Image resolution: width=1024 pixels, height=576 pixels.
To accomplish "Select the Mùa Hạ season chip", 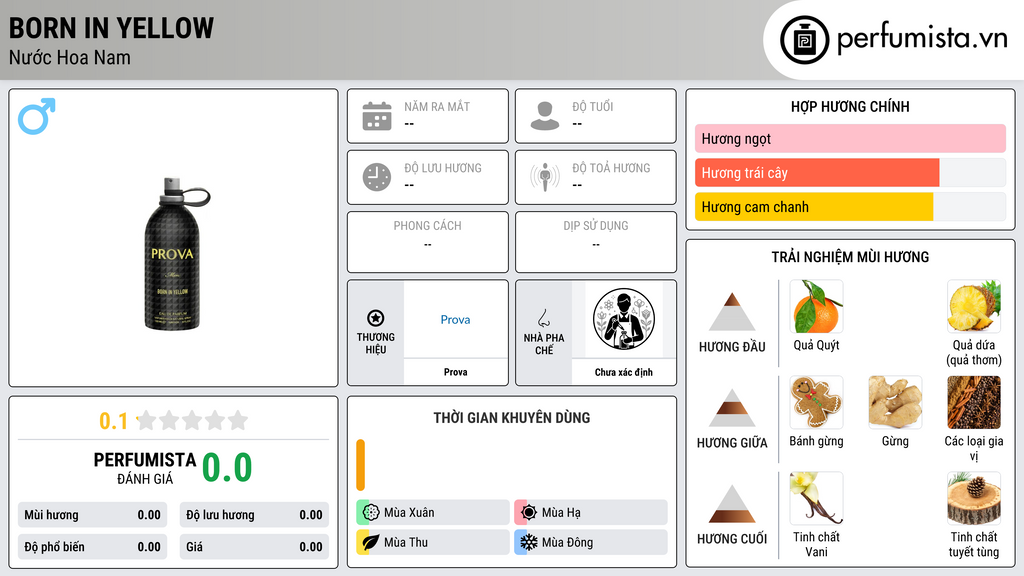I will [591, 512].
